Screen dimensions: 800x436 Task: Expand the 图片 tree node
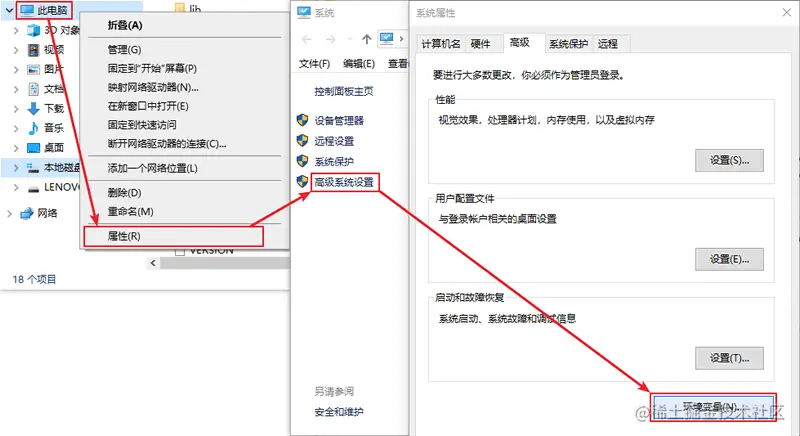pos(16,69)
